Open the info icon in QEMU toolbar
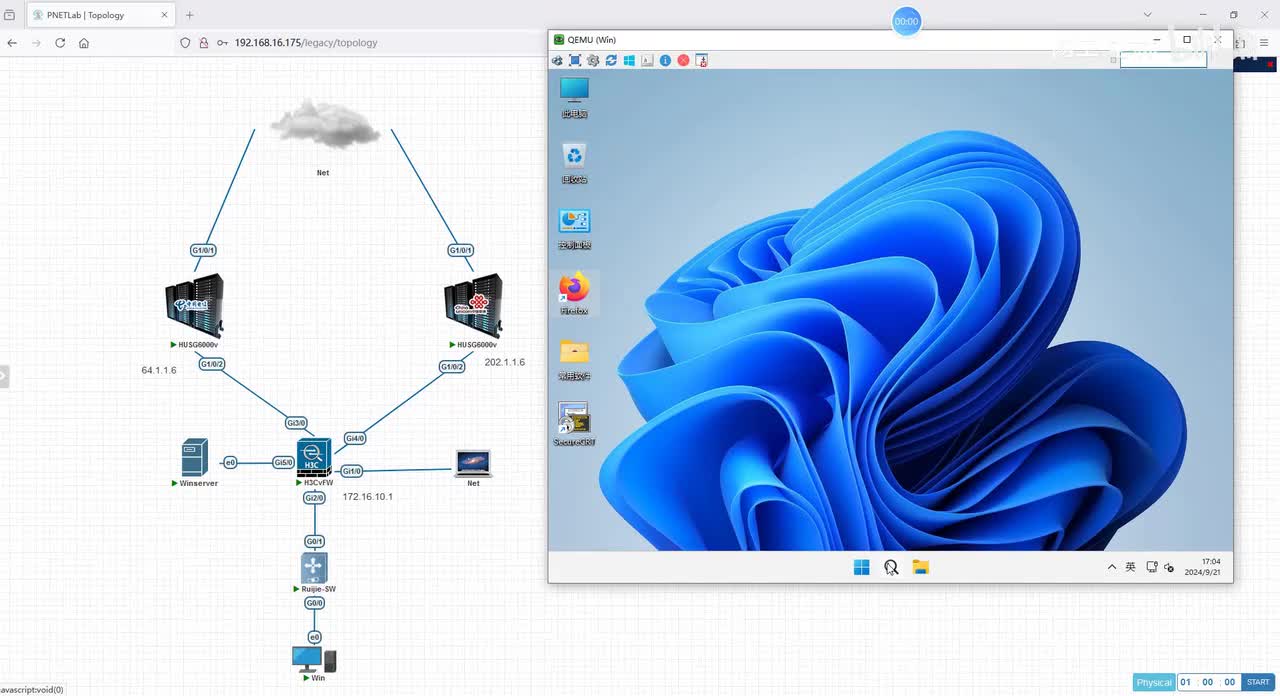 [x=665, y=61]
